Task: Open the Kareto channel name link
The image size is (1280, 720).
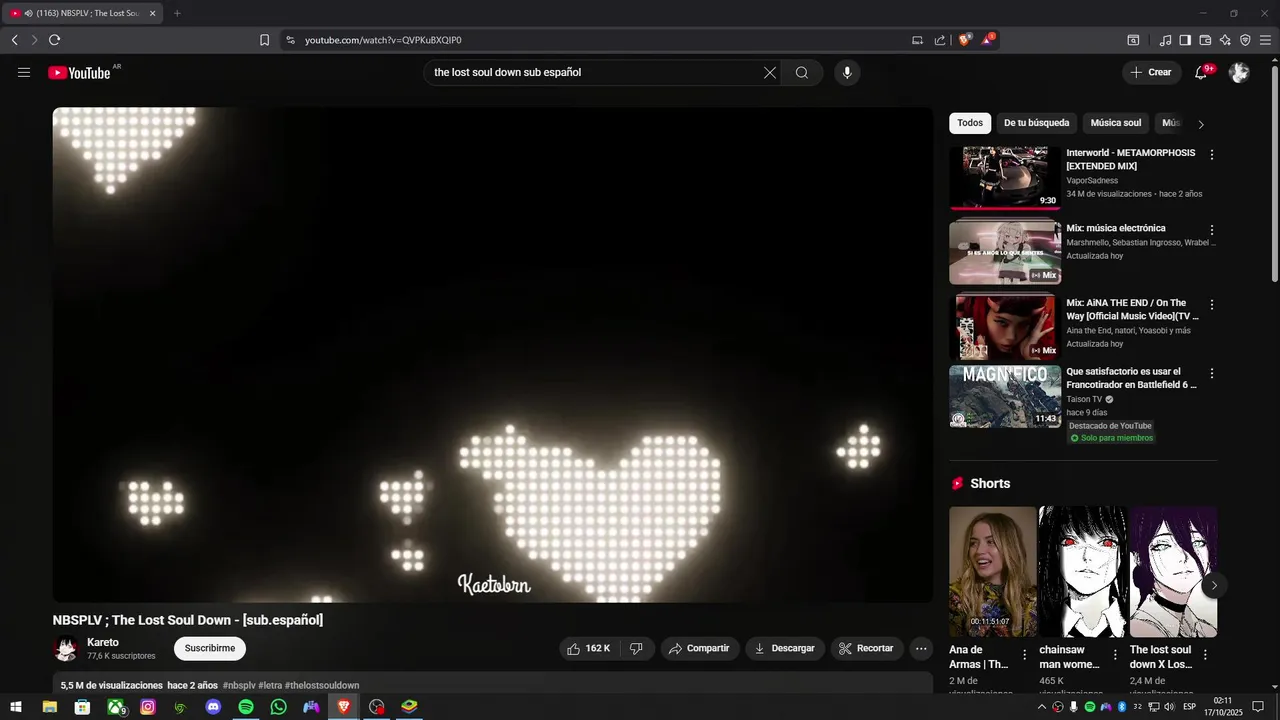Action: pos(103,643)
